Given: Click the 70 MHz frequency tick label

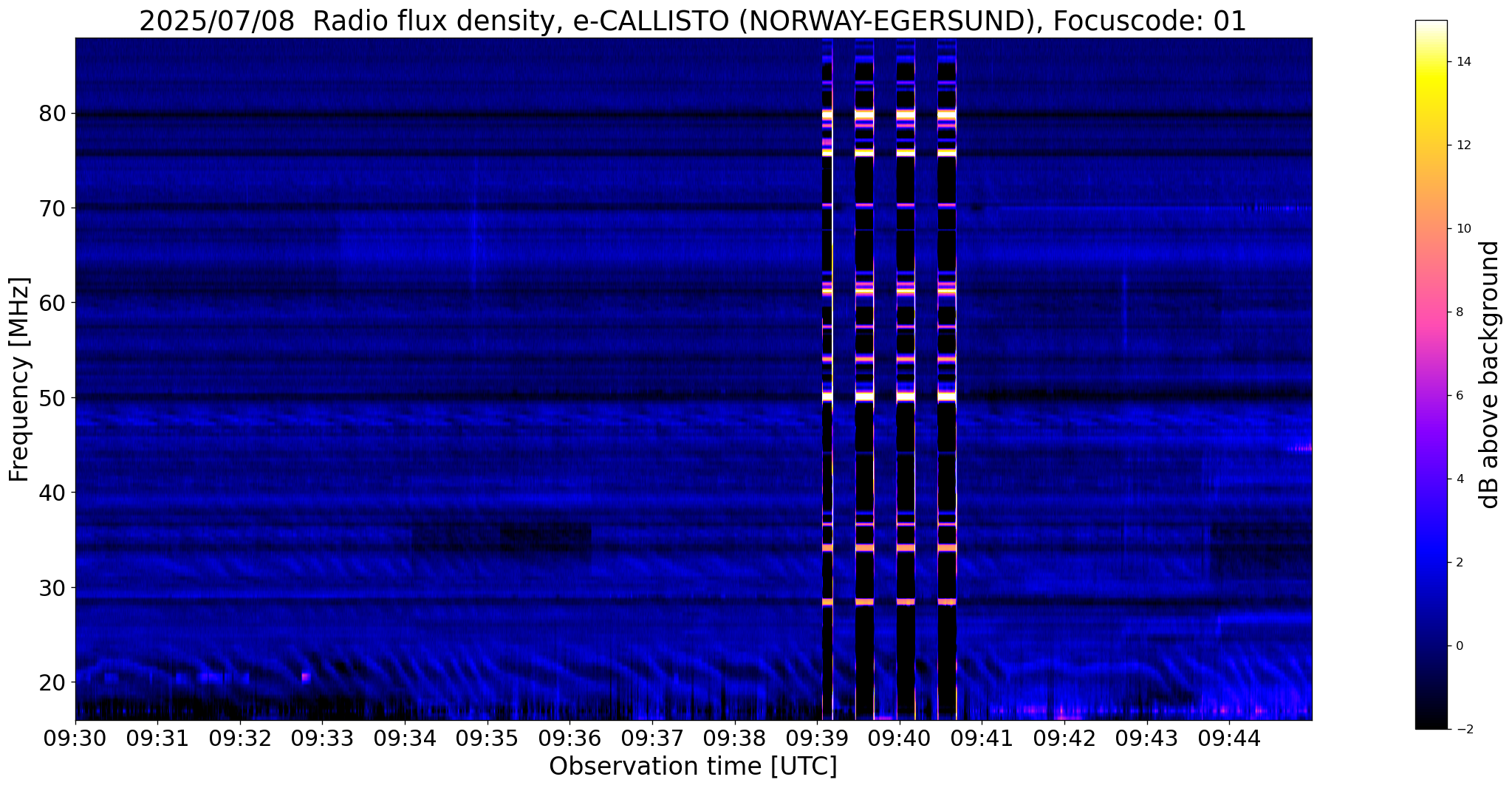Looking at the screenshot, I should click(52, 208).
